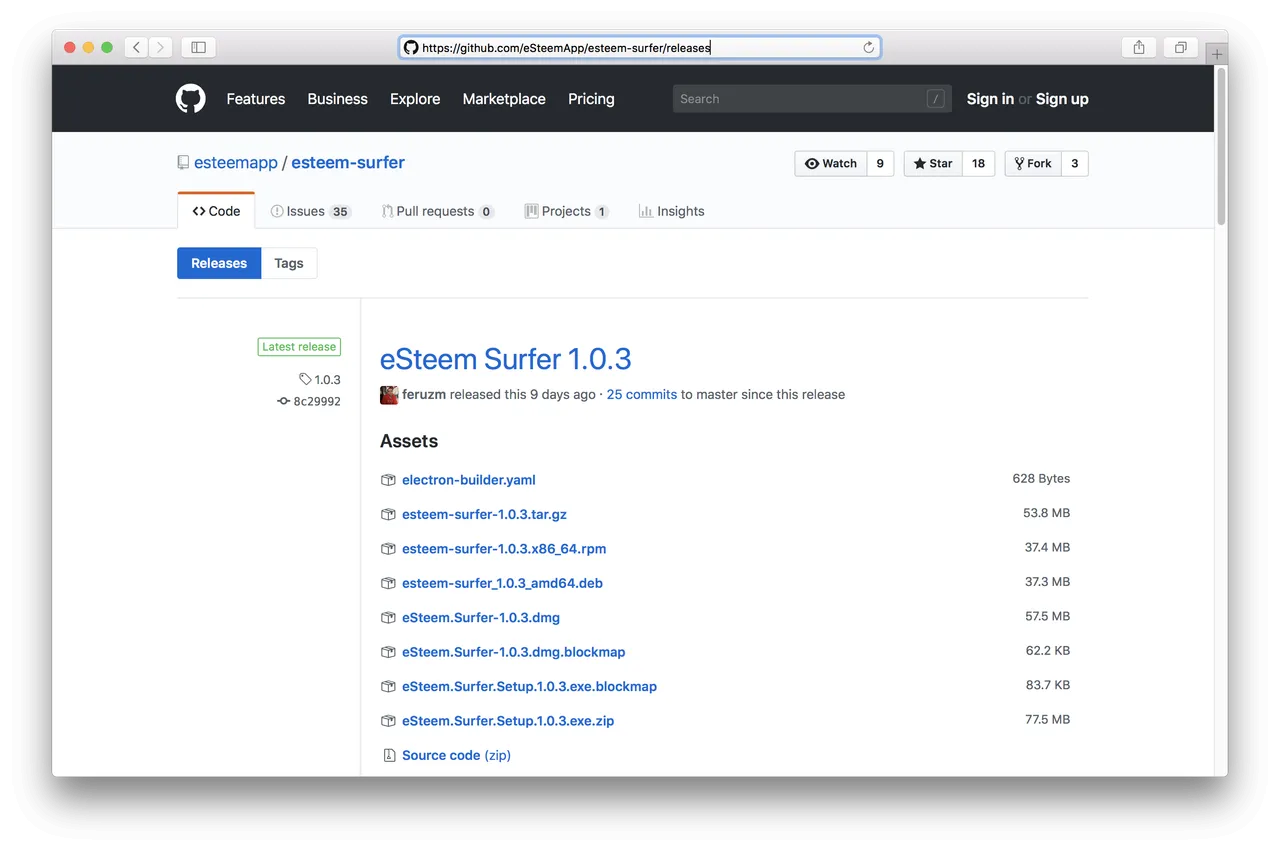
Task: Click the forks count 3
Action: tap(1075, 163)
